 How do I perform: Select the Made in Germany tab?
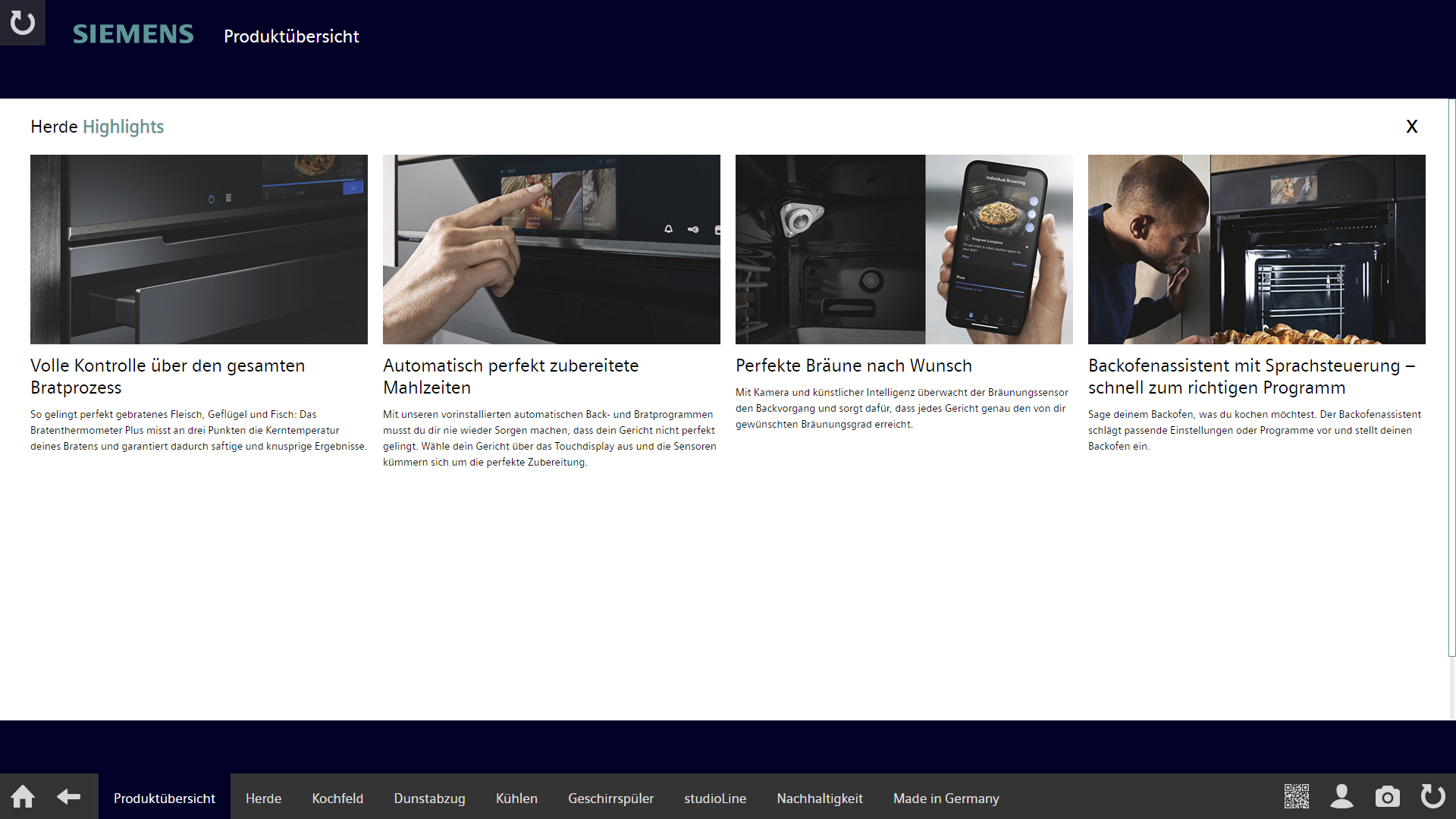(x=946, y=799)
